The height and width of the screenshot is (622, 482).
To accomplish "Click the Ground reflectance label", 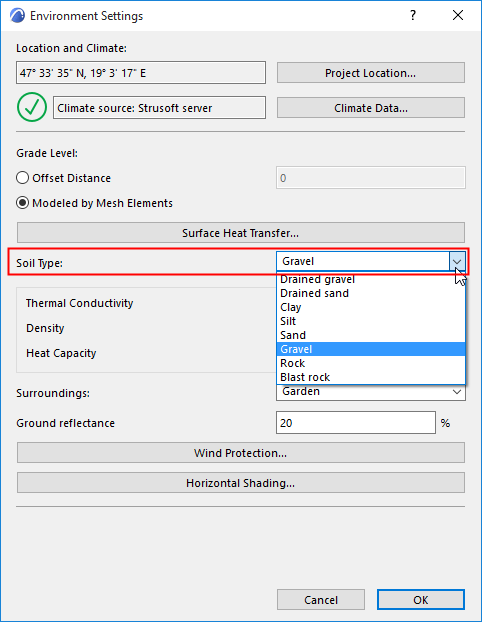I will 65,423.
